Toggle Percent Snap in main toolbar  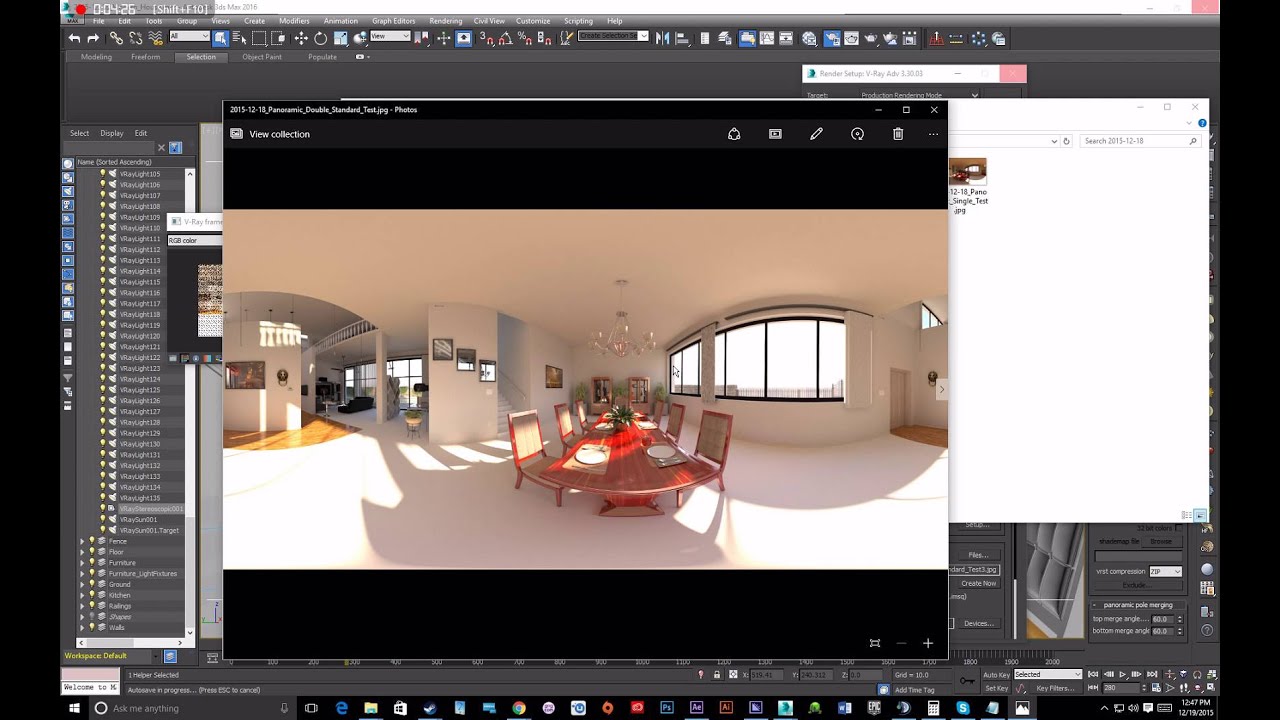pos(524,38)
